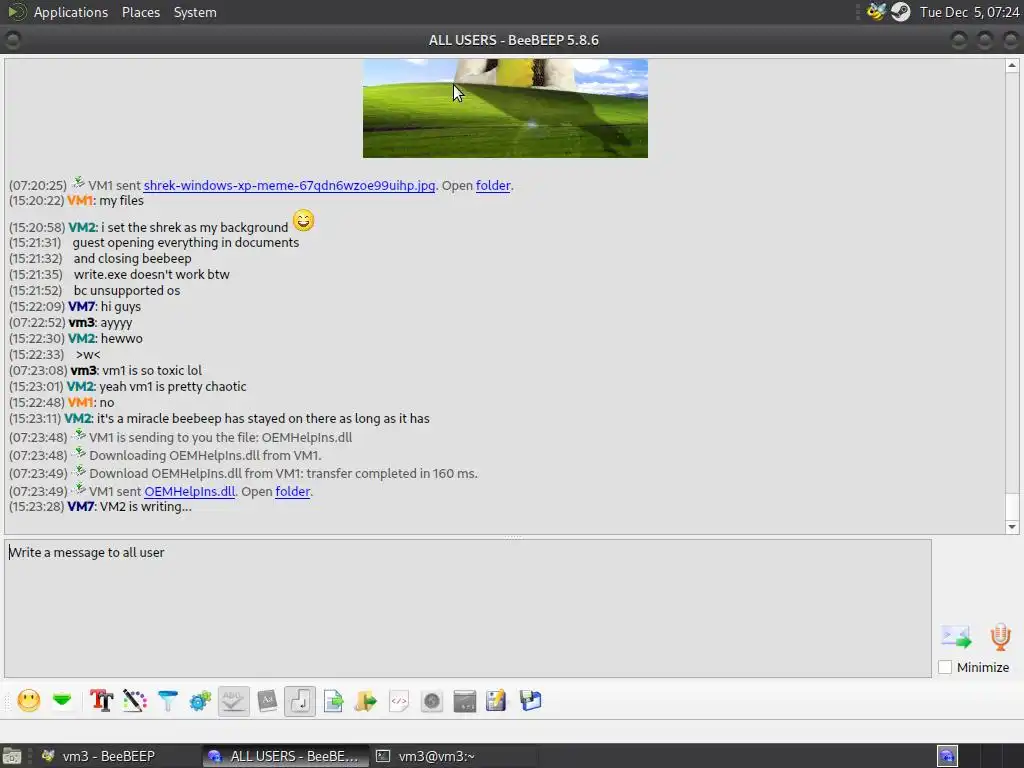Click the "VM1: my files" message

click(105, 200)
